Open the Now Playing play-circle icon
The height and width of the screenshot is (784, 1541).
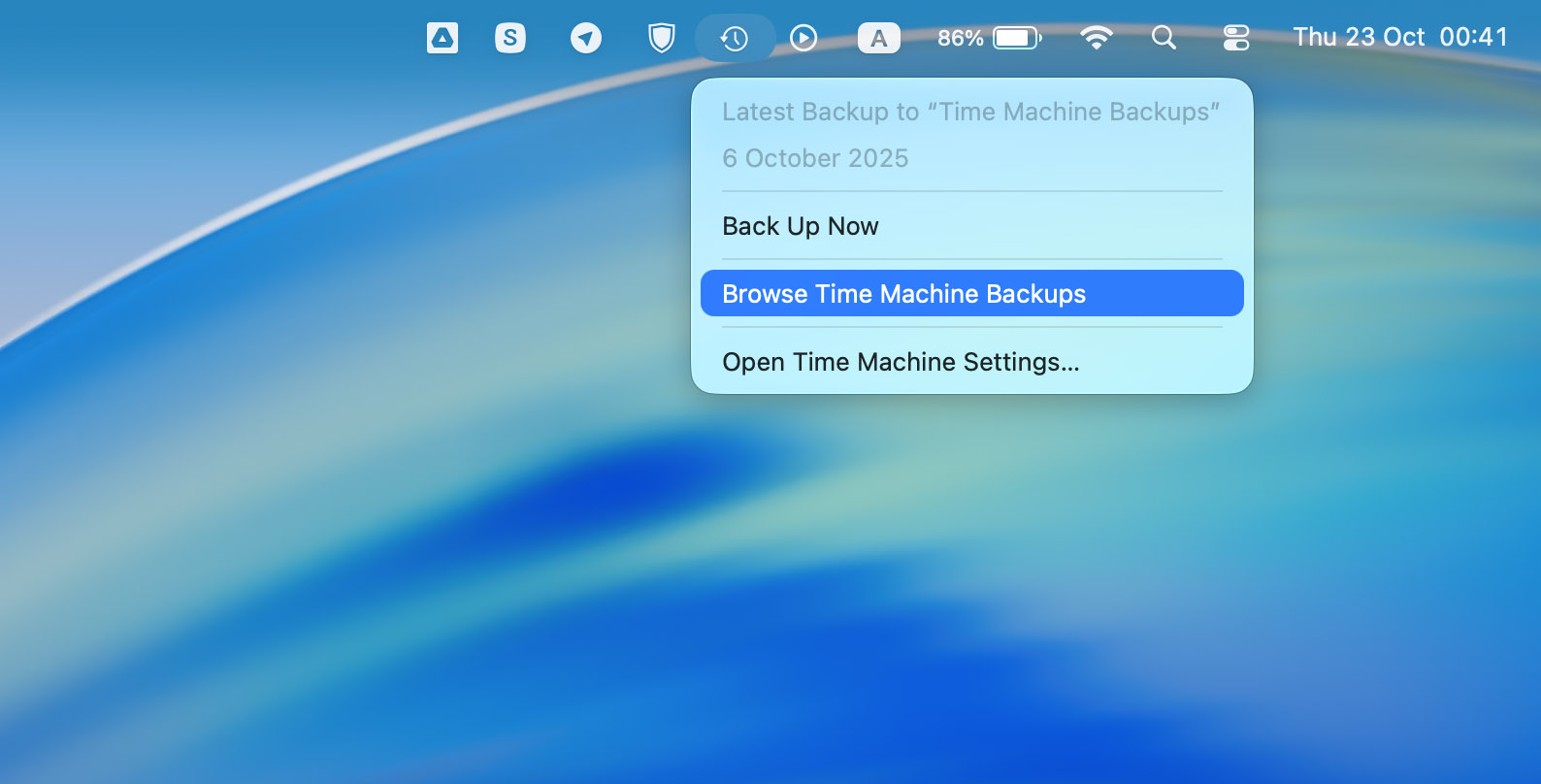point(803,38)
